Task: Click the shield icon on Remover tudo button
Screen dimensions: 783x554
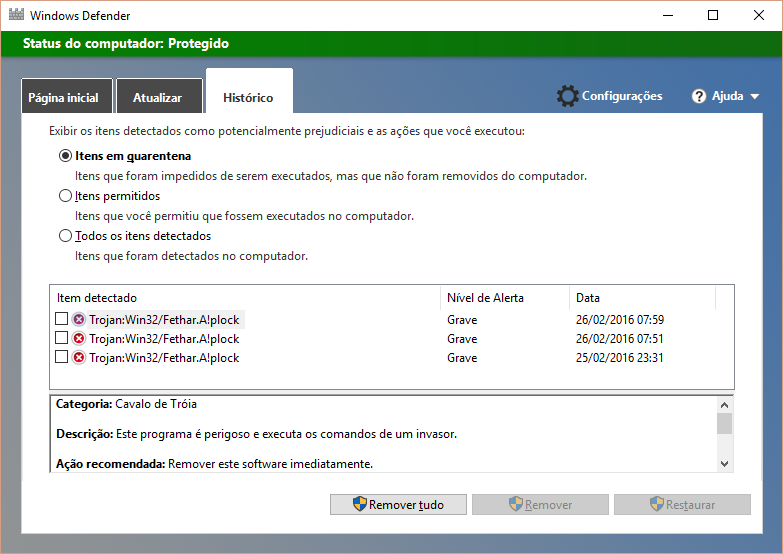Action: coord(359,505)
